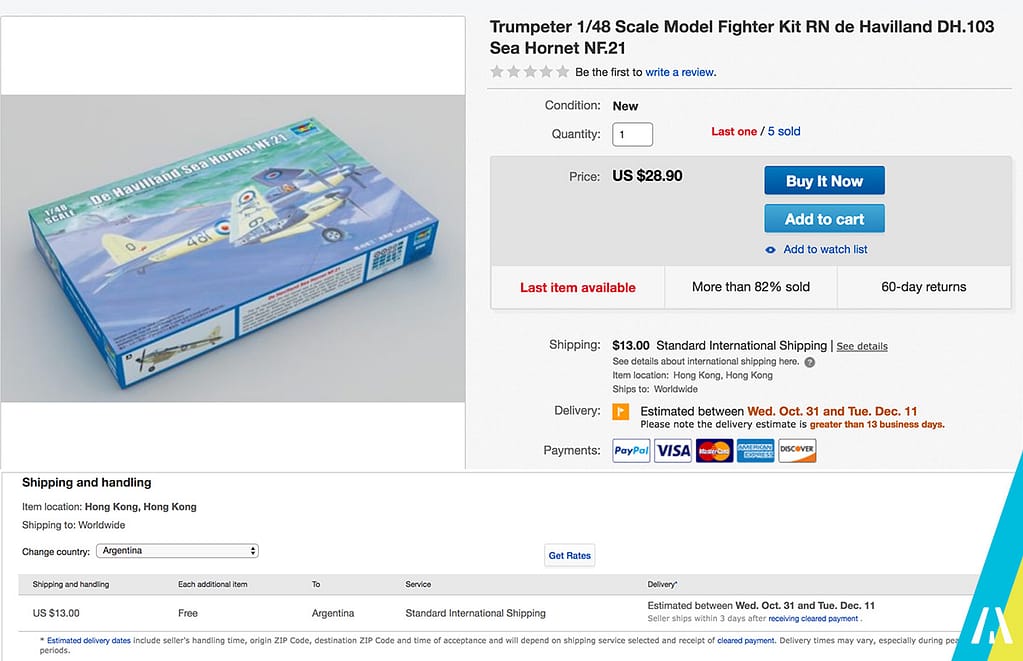The image size is (1023, 661).
Task: Click the Sea Hornet model box image
Action: [x=233, y=248]
